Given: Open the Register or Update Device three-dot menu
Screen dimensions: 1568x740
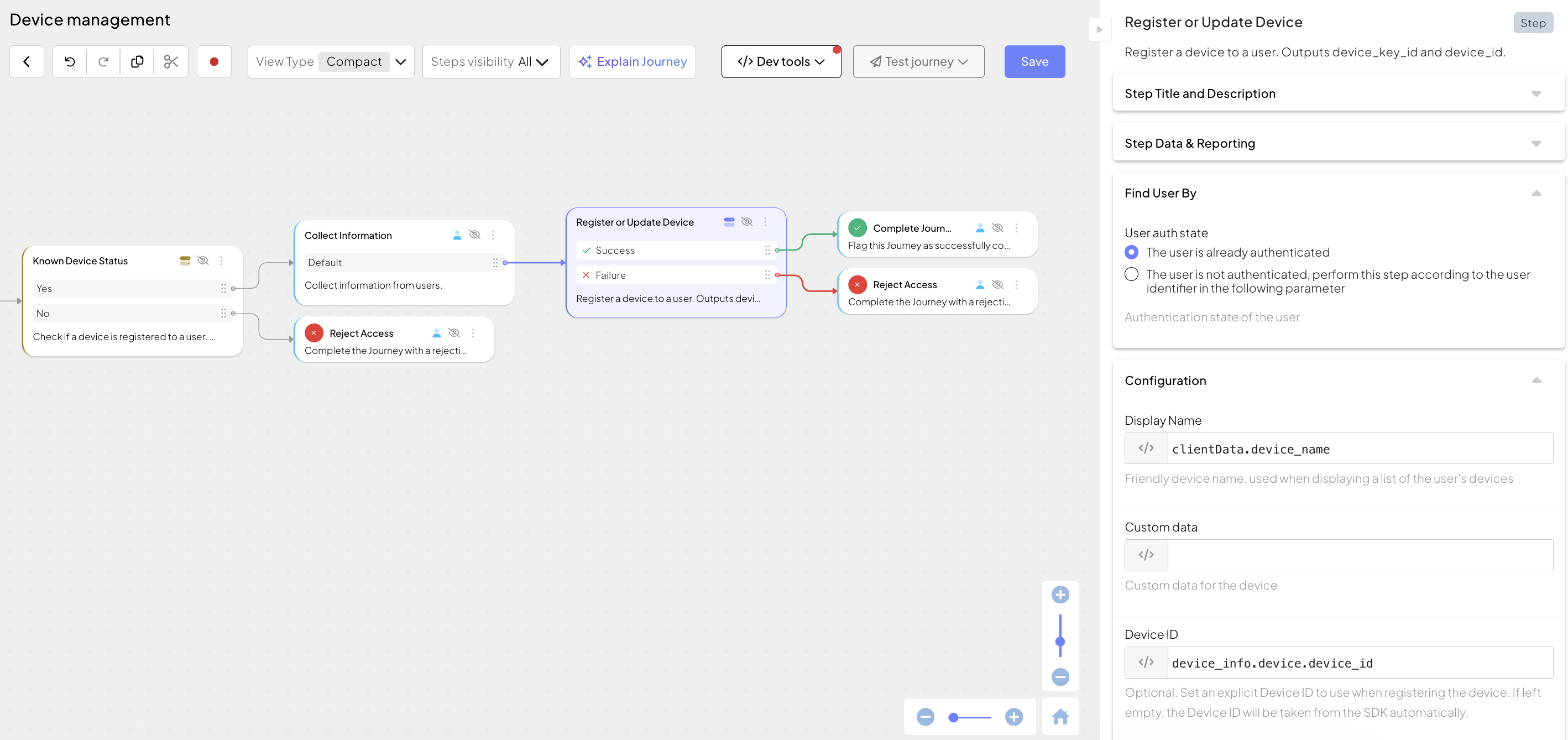Looking at the screenshot, I should [x=765, y=222].
